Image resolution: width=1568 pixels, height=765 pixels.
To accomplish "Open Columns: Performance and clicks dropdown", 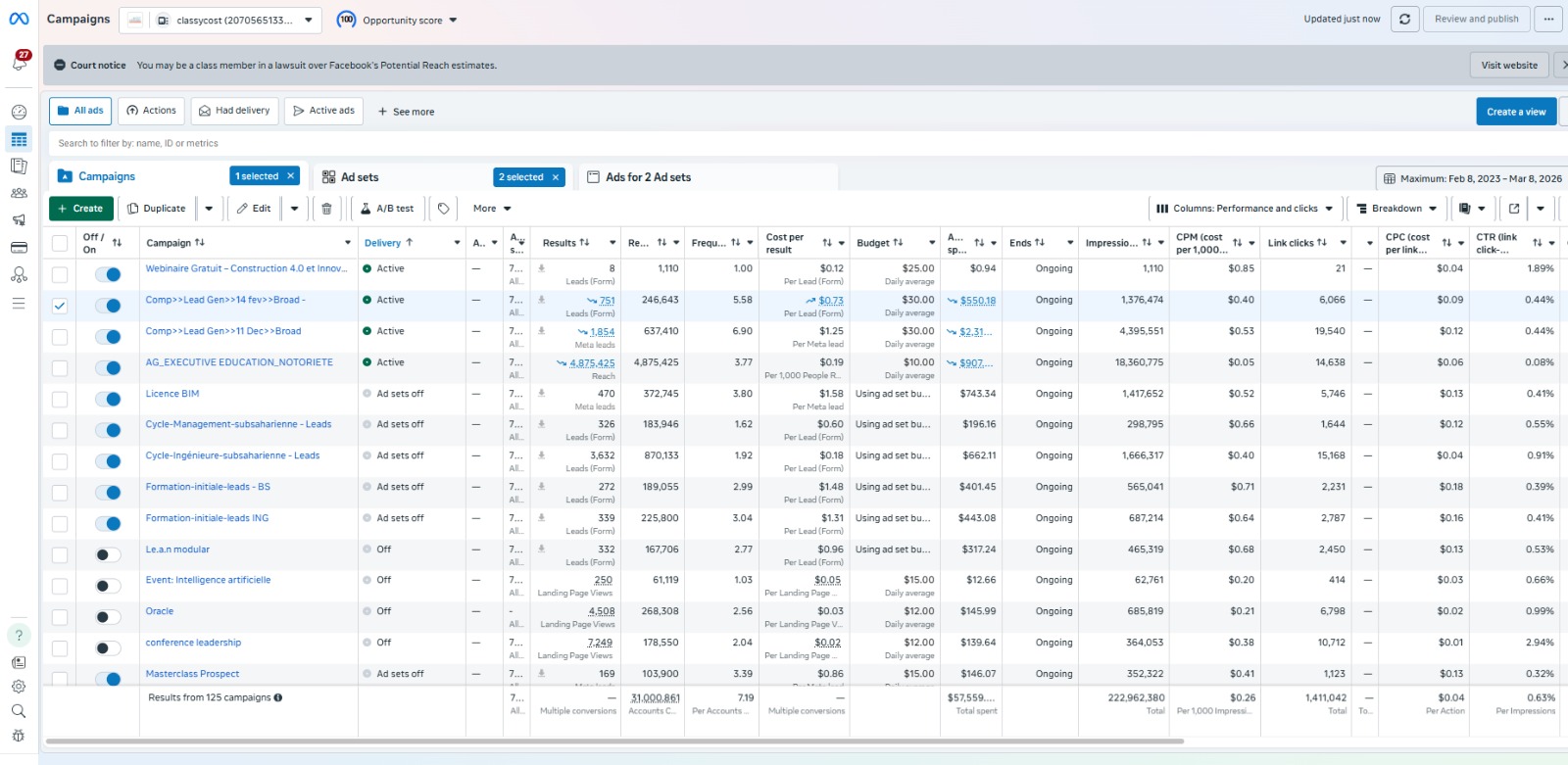I will click(1245, 209).
